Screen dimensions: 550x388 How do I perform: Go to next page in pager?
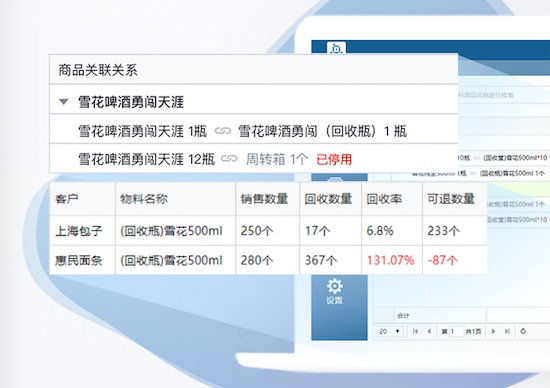pyautogui.click(x=493, y=331)
